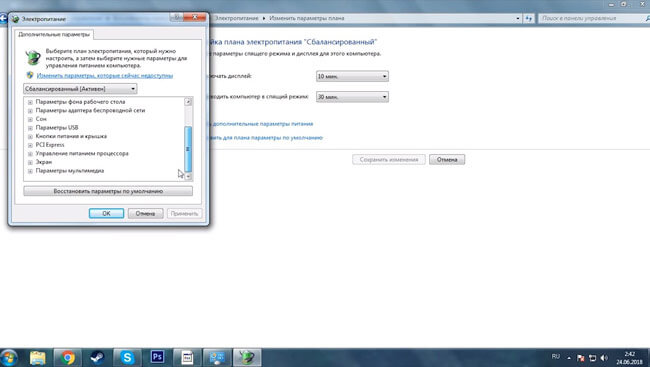Click the Применить button

coord(184,213)
